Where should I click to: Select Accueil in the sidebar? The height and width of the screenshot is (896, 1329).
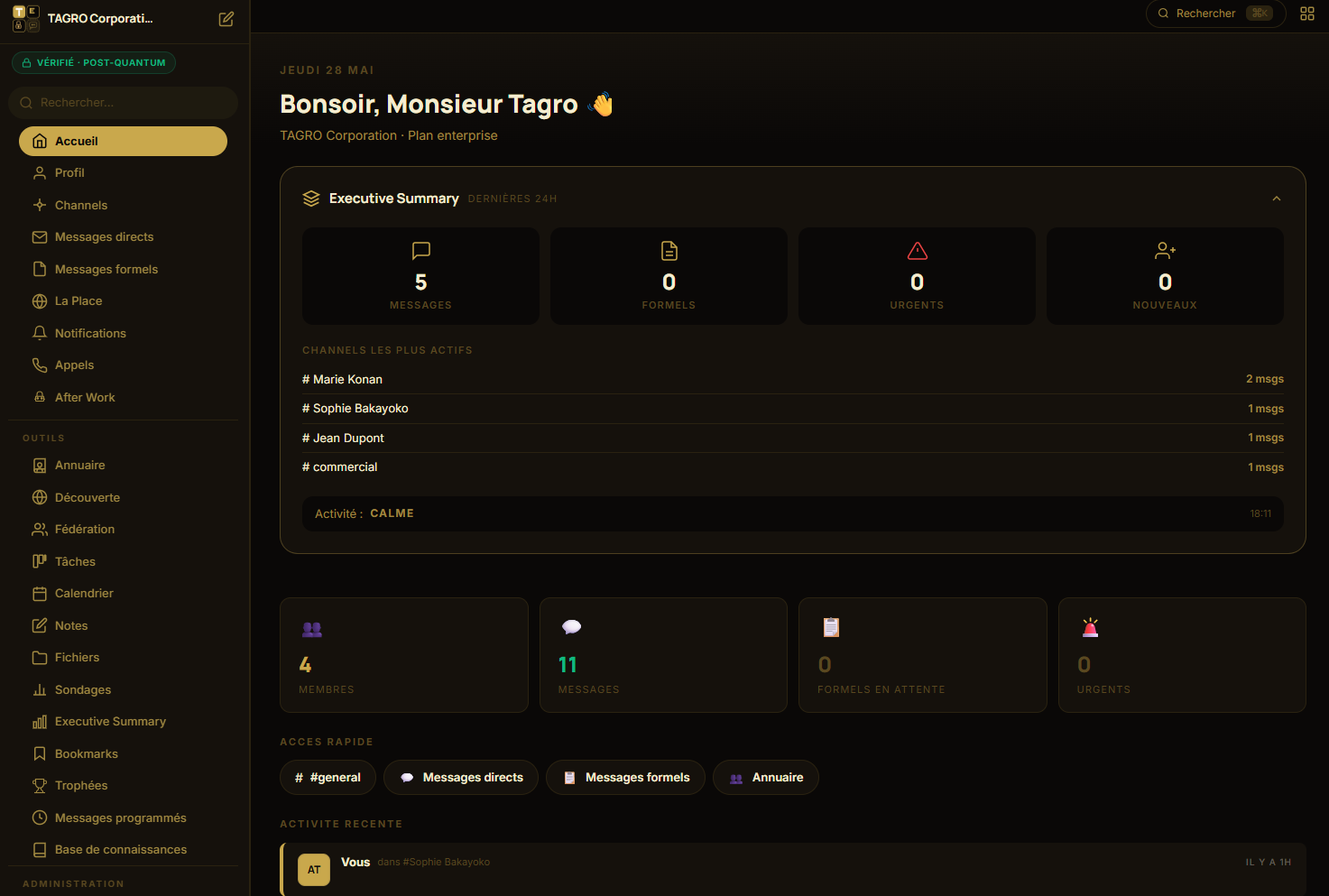pos(123,141)
